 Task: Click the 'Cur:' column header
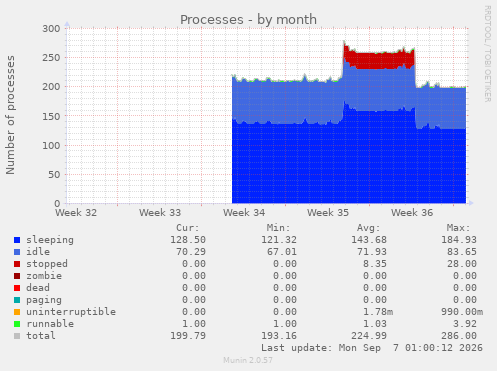(x=188, y=228)
